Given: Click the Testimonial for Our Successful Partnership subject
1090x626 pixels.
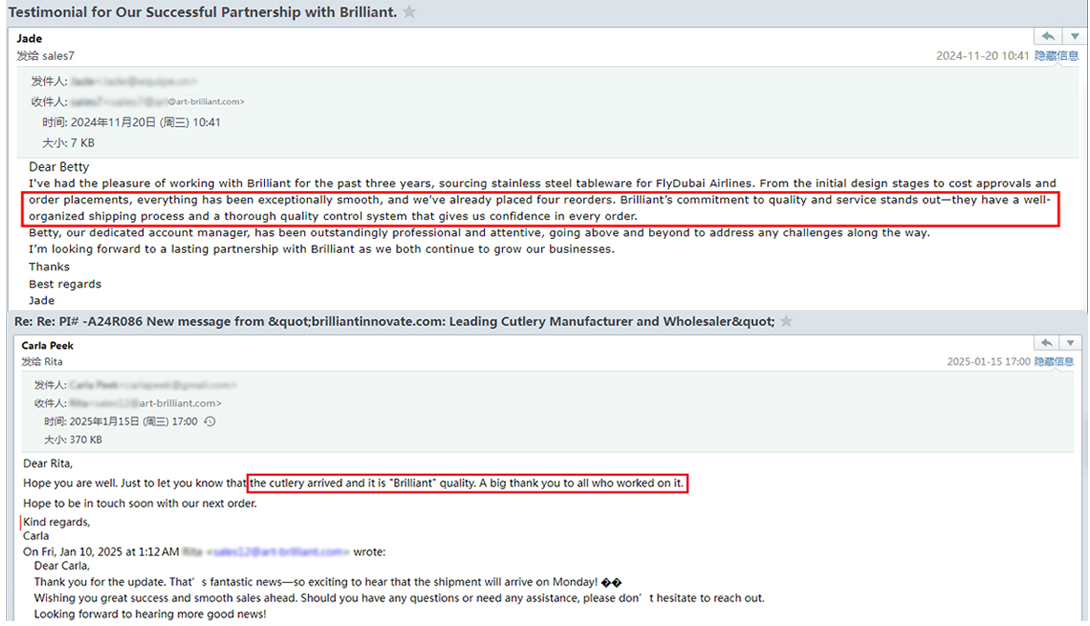Looking at the screenshot, I should [202, 13].
